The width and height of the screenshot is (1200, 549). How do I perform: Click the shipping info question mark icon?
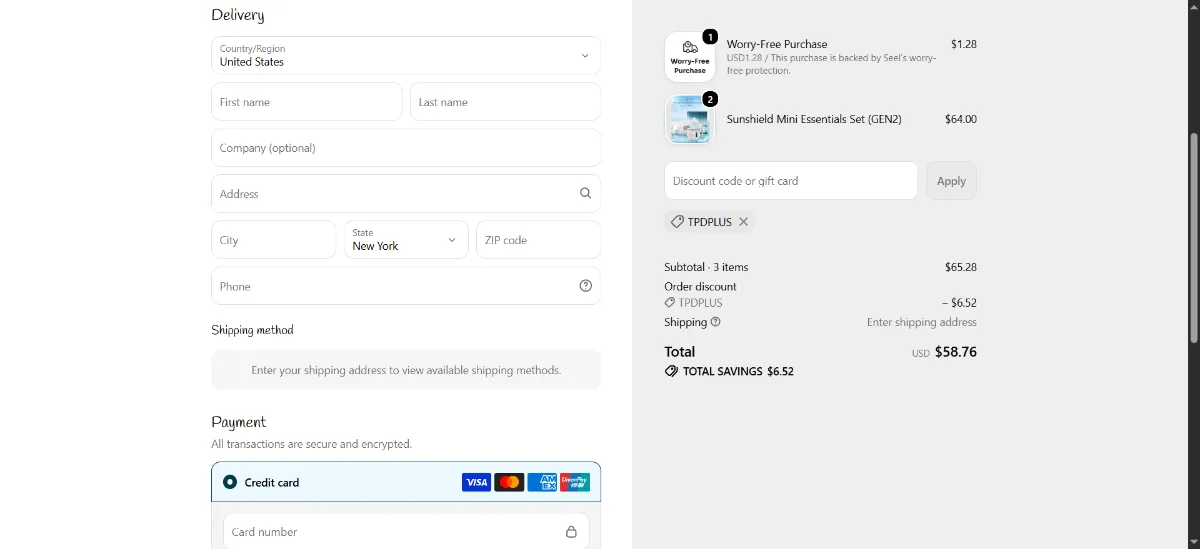click(715, 322)
